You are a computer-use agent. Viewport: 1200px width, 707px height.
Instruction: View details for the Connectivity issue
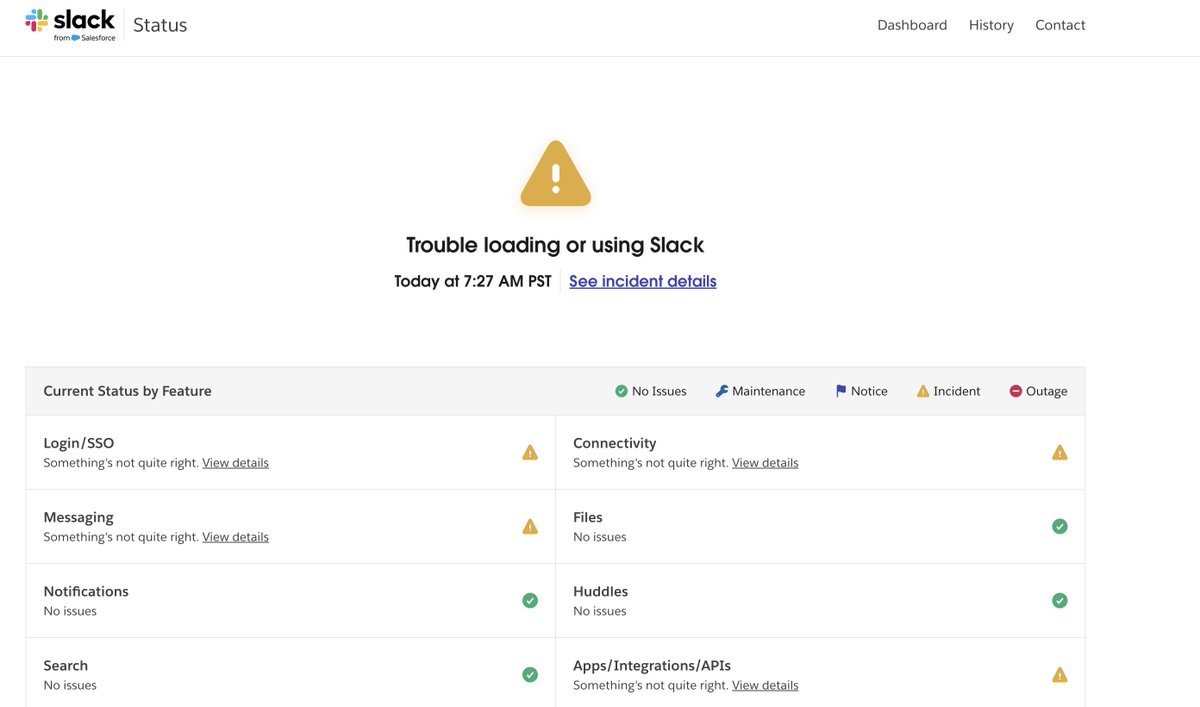click(x=765, y=462)
